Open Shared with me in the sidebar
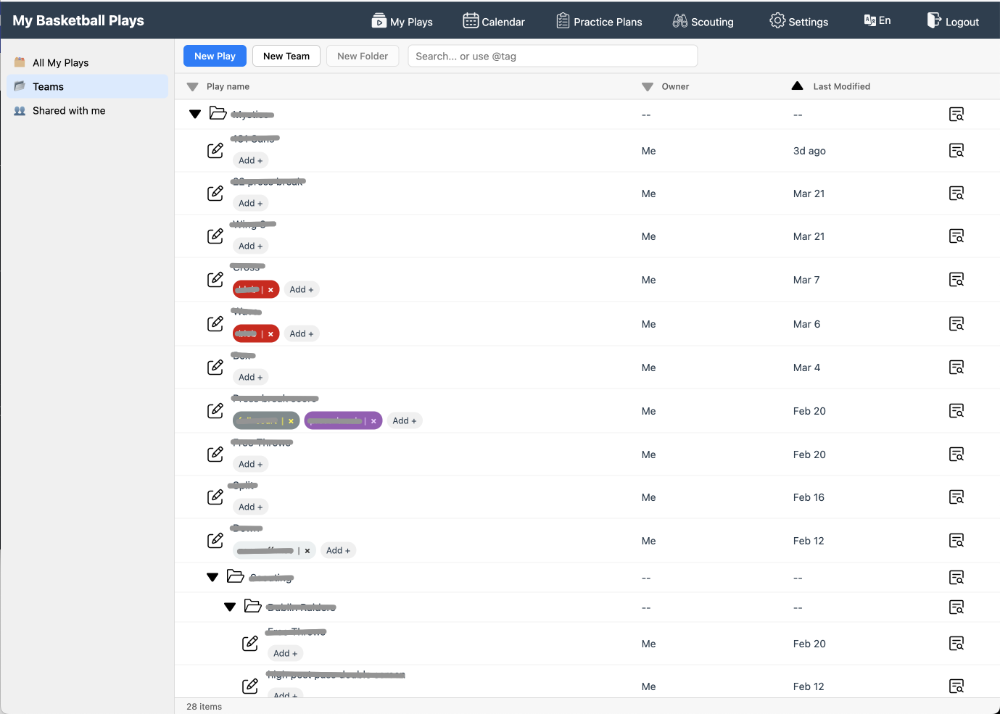1000x714 pixels. click(x=68, y=111)
